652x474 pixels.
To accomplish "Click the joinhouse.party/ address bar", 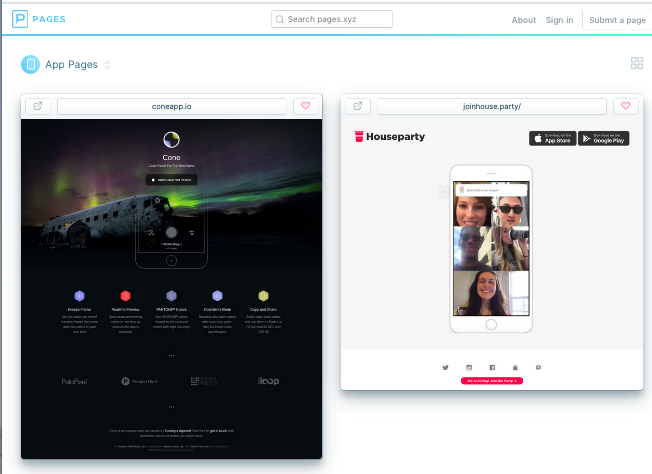I will coord(492,106).
